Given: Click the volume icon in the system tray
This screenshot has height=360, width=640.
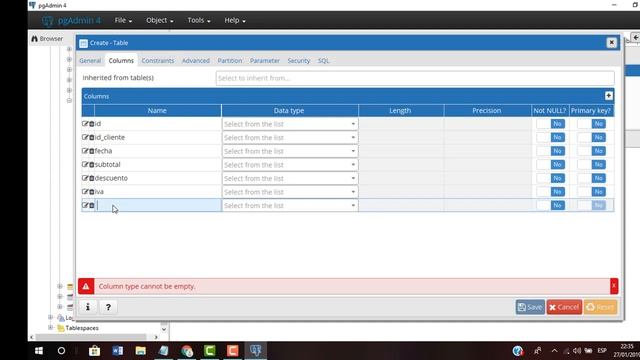Looking at the screenshot, I should (x=577, y=351).
